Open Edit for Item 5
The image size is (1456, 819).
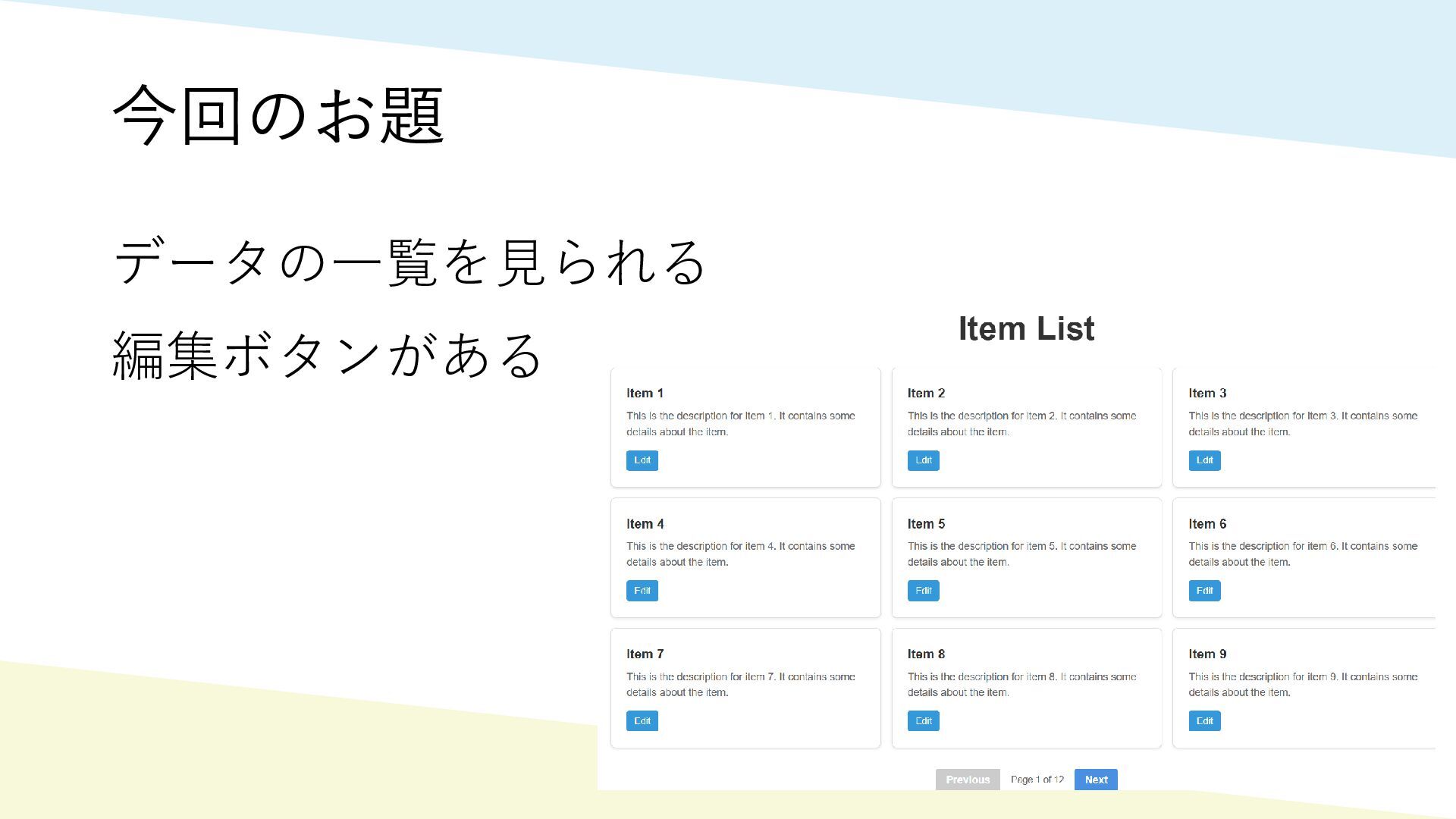pos(923,591)
